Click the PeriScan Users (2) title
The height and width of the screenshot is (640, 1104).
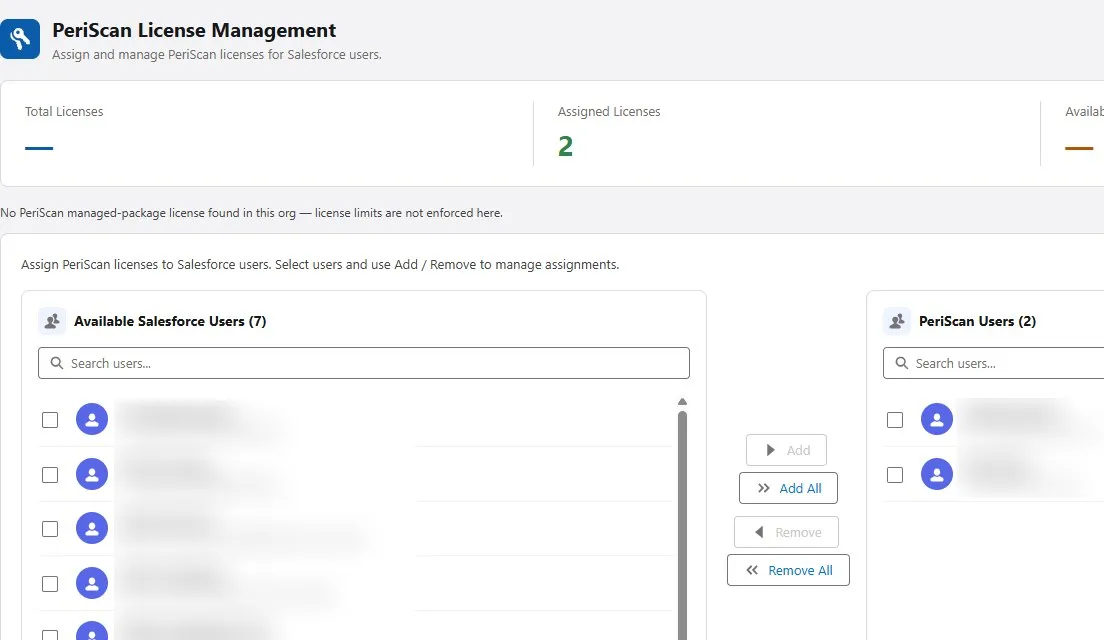tap(977, 321)
